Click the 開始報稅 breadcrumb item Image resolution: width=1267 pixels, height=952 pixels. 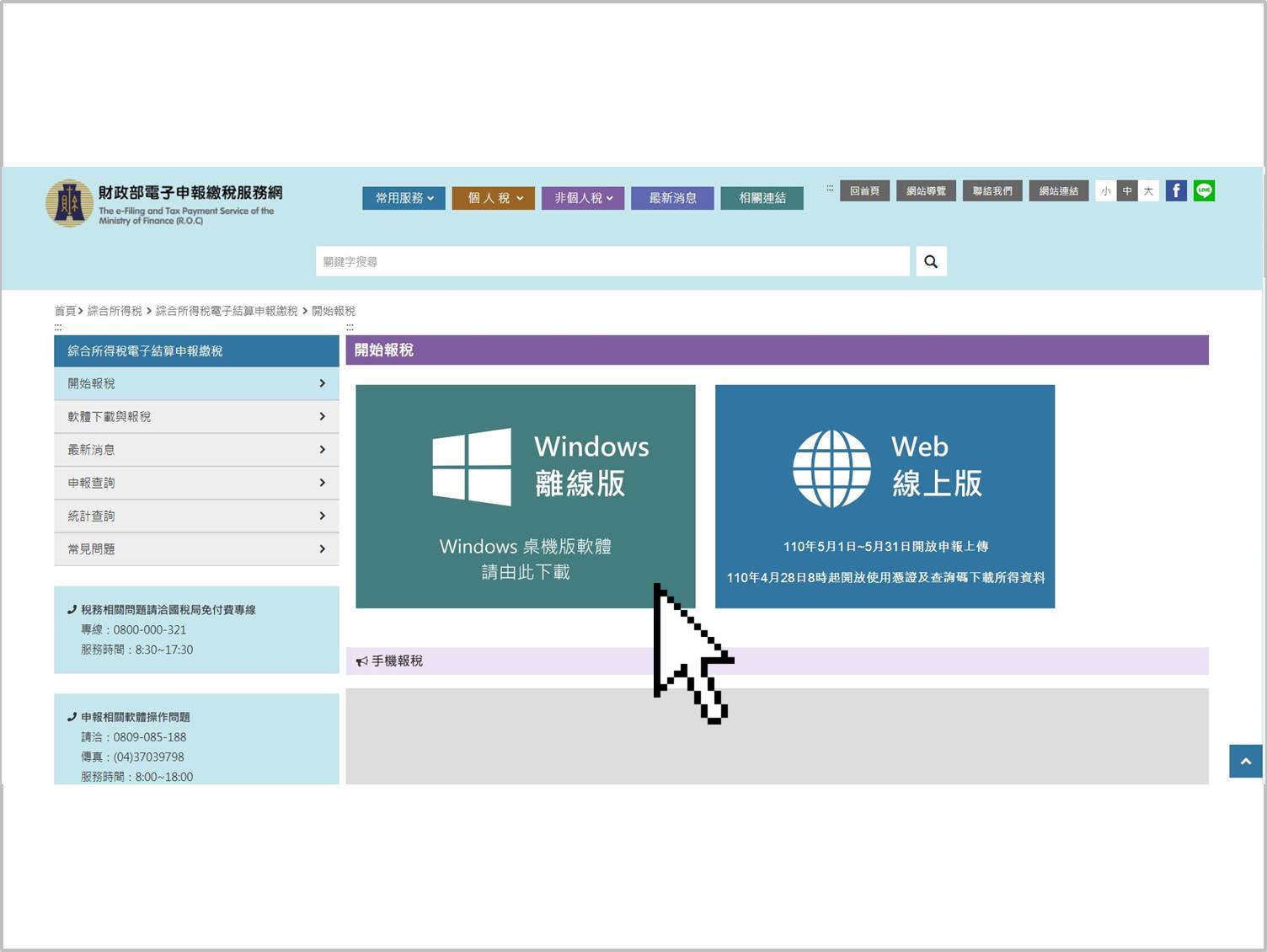click(x=334, y=311)
